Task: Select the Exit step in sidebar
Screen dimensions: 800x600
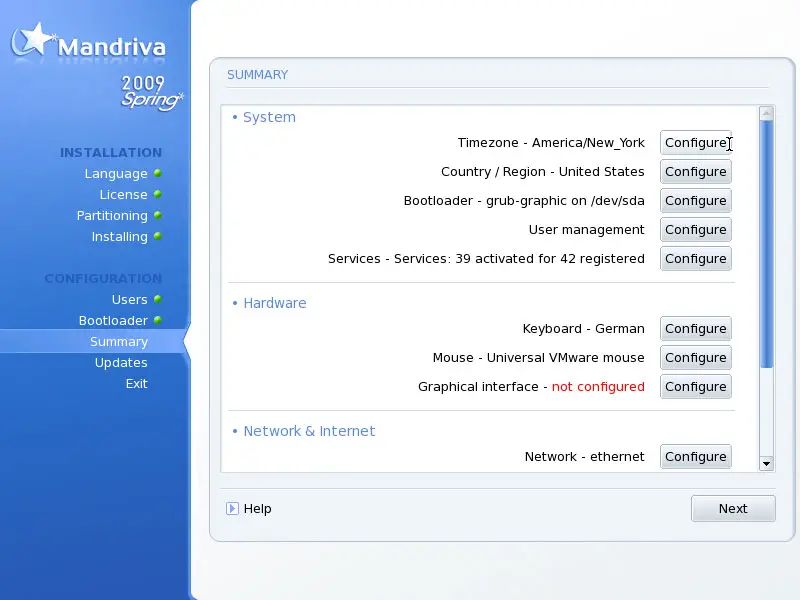Action: click(x=136, y=384)
